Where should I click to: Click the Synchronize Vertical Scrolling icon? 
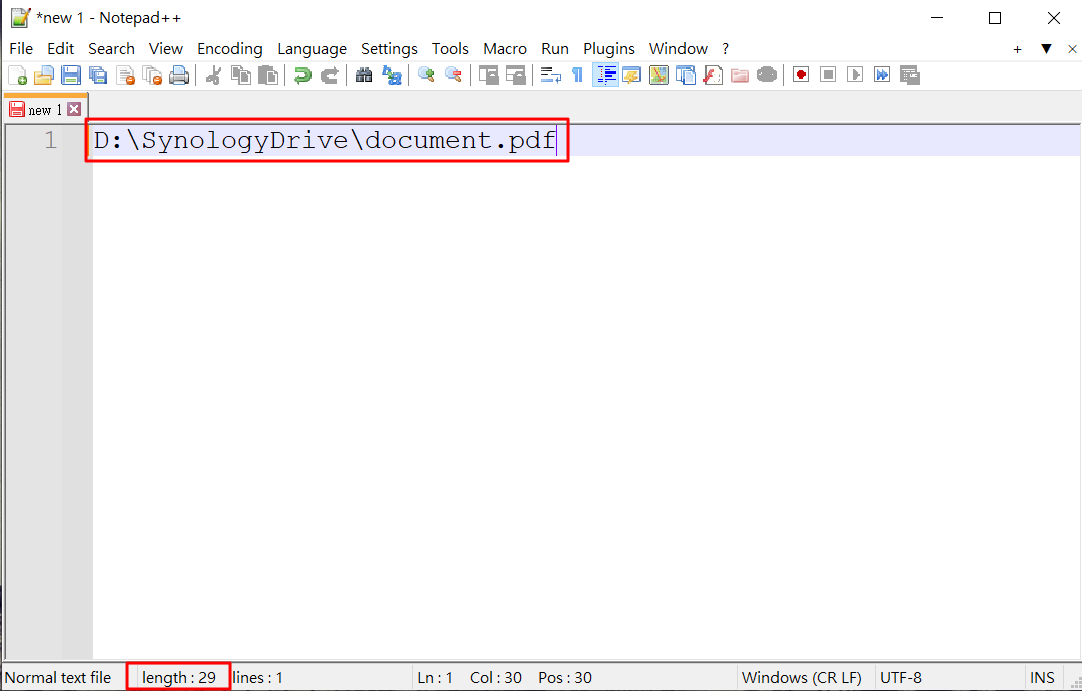pos(489,75)
